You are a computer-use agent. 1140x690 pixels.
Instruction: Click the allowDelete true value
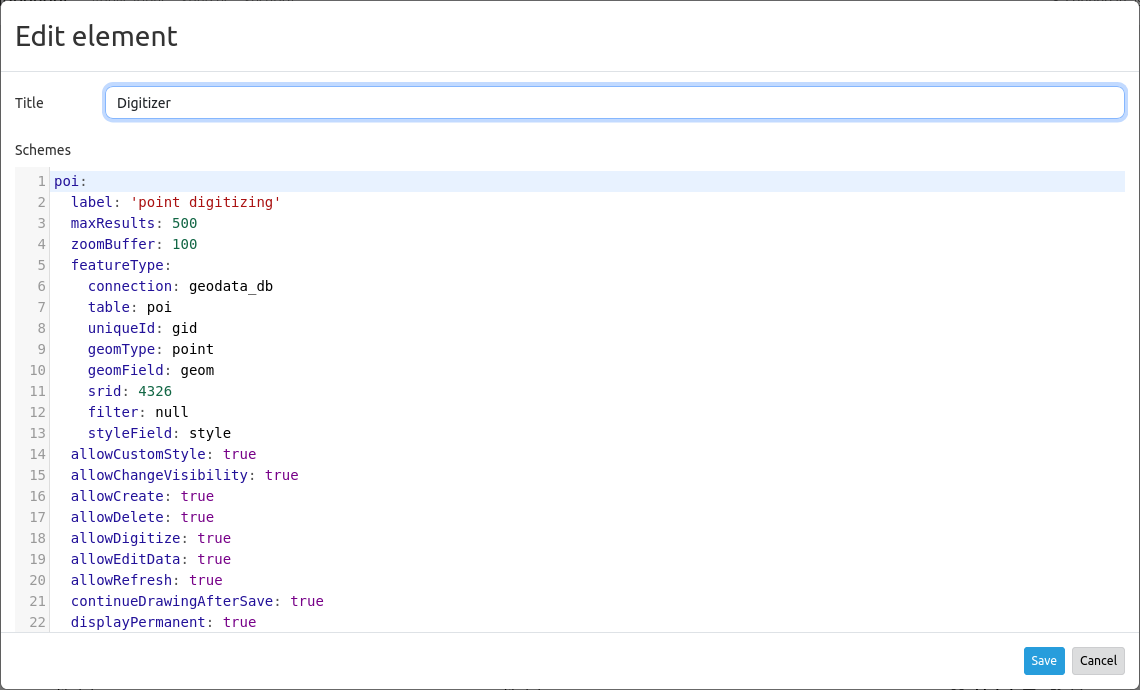click(x=197, y=517)
